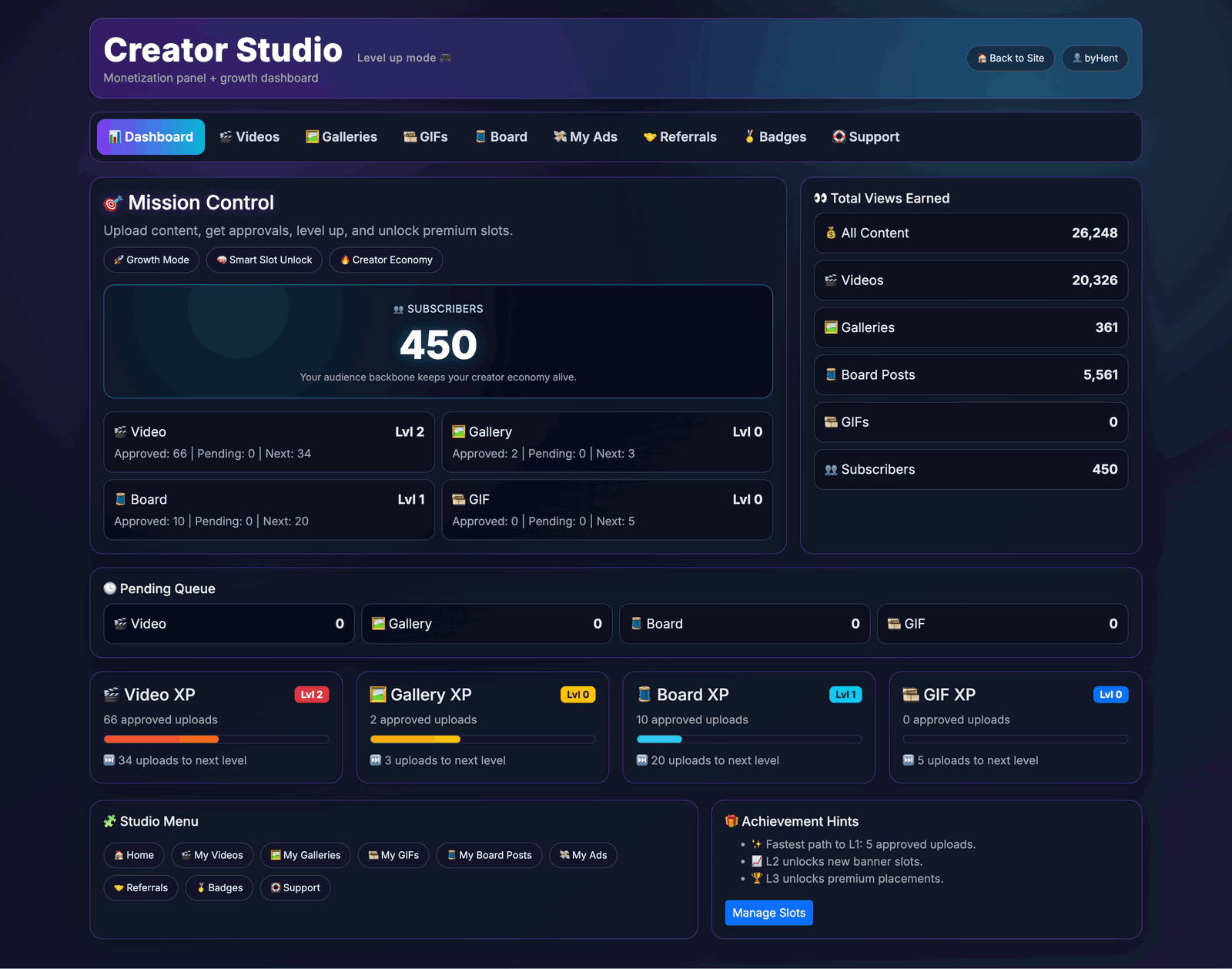The image size is (1232, 969).
Task: Click the Board XP progress bar
Action: 748,739
